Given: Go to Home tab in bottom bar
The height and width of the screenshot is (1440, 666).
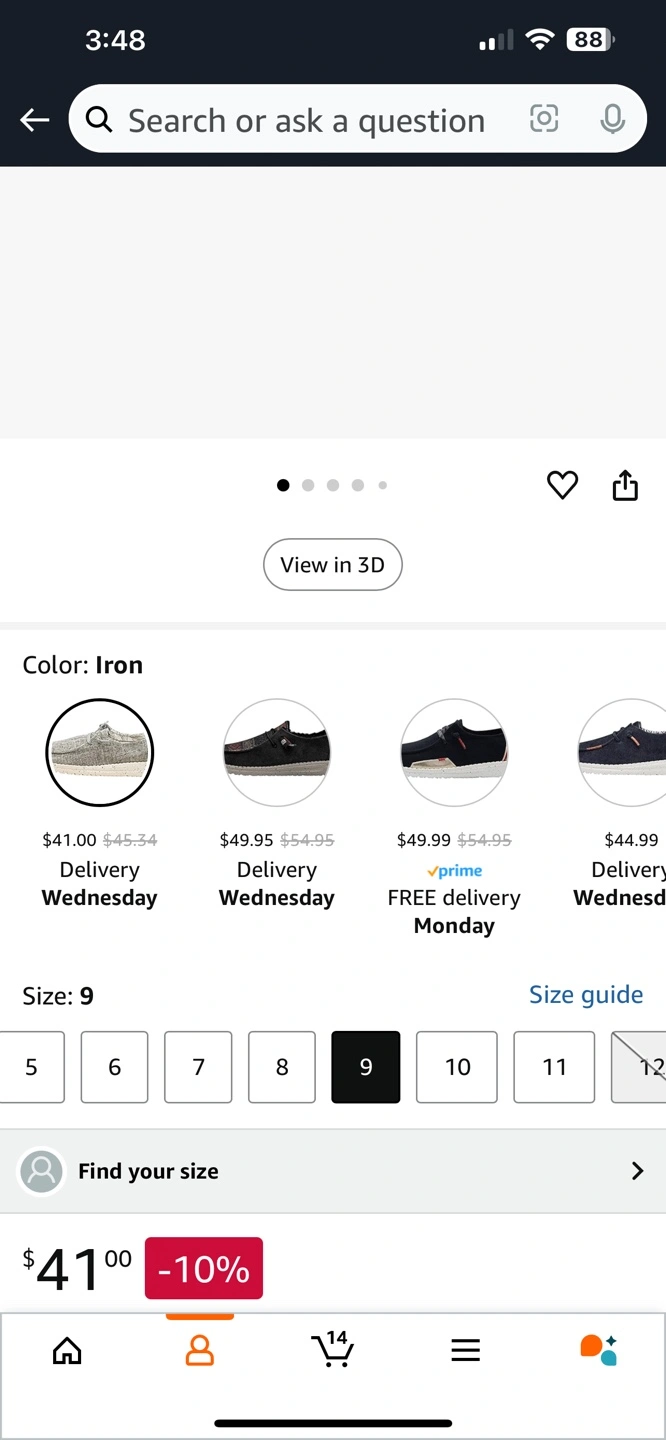Looking at the screenshot, I should click(67, 1351).
